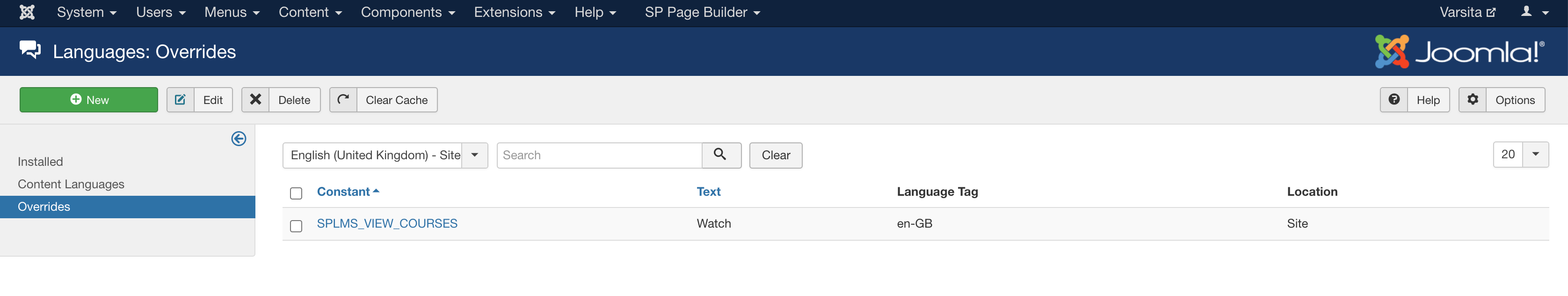Open the SP Page Builder menu

[x=703, y=12]
